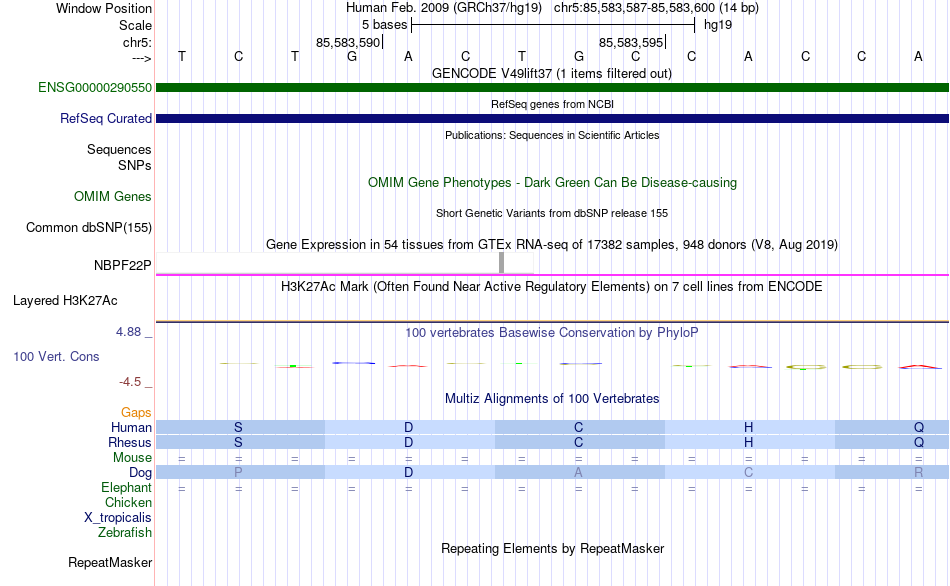Viewport: 950px width, 586px height.
Task: Select the green GENCODE gene bar
Action: tap(552, 87)
